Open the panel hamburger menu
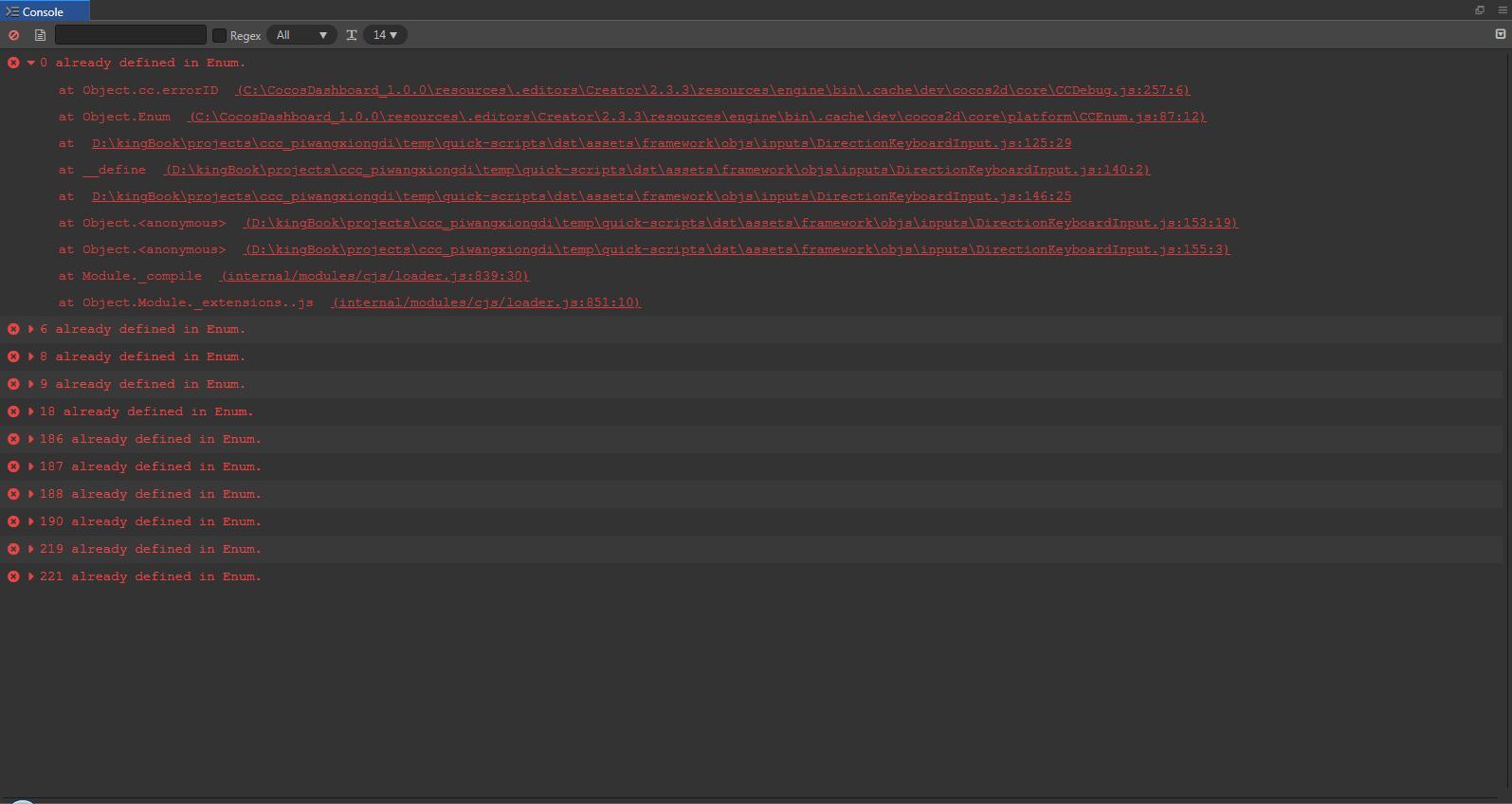Viewport: 1512px width, 804px height. (x=1502, y=10)
